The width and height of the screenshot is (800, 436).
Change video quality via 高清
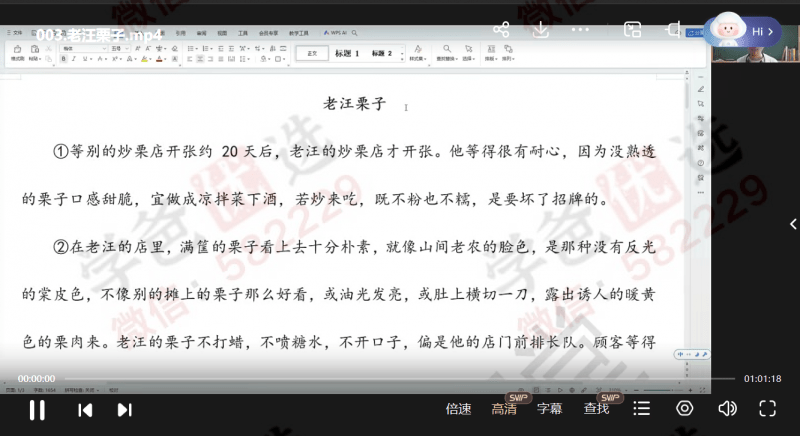tap(504, 409)
